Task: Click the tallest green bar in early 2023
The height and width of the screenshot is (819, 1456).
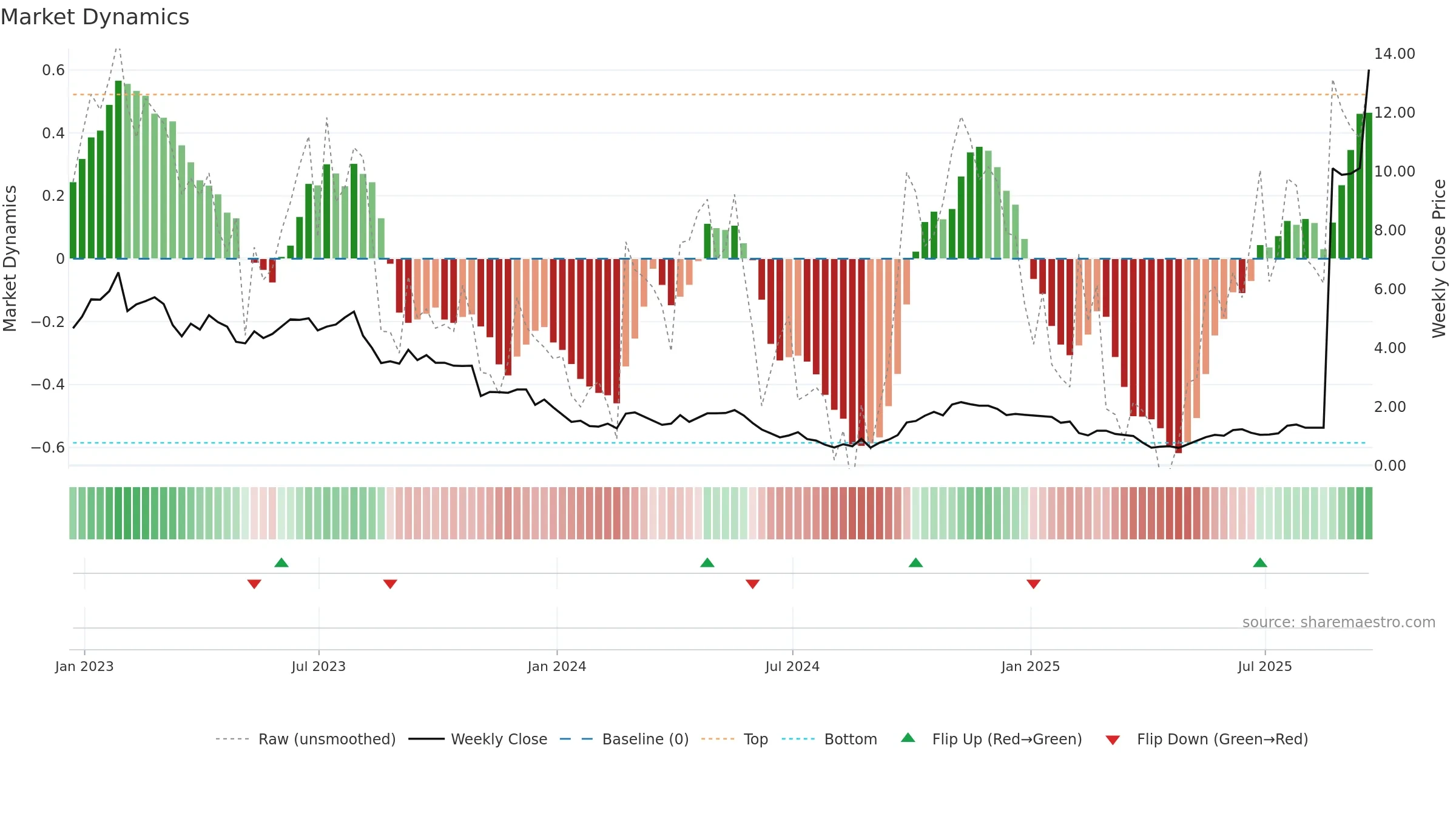Action: tap(118, 169)
